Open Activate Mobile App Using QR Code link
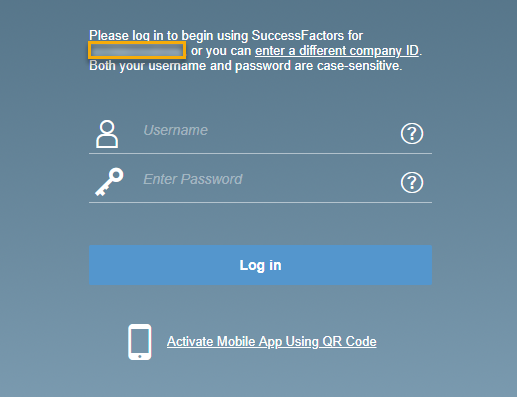The image size is (517, 397). tap(272, 342)
